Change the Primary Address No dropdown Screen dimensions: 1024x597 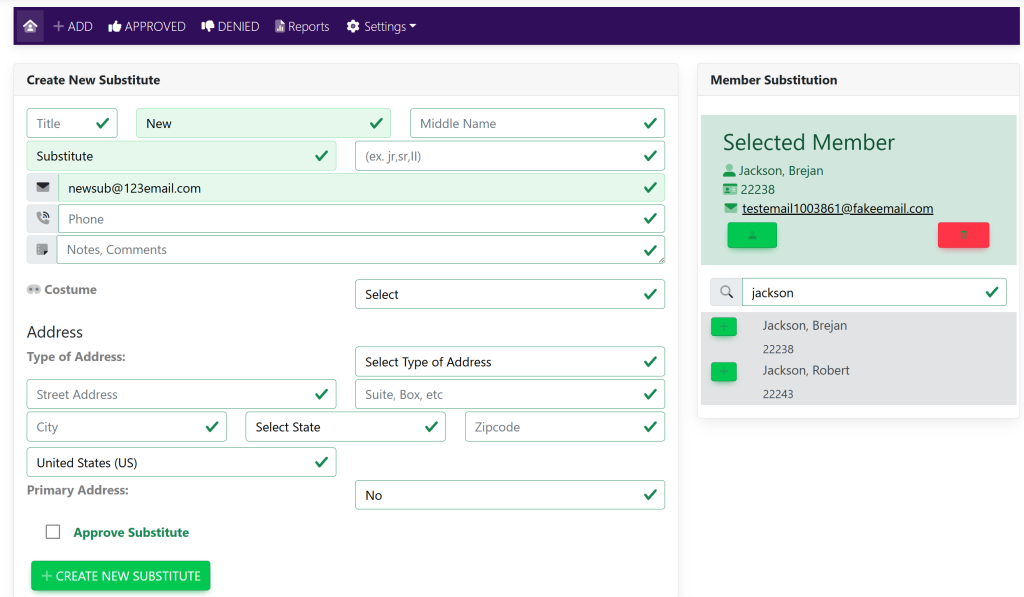(x=509, y=495)
